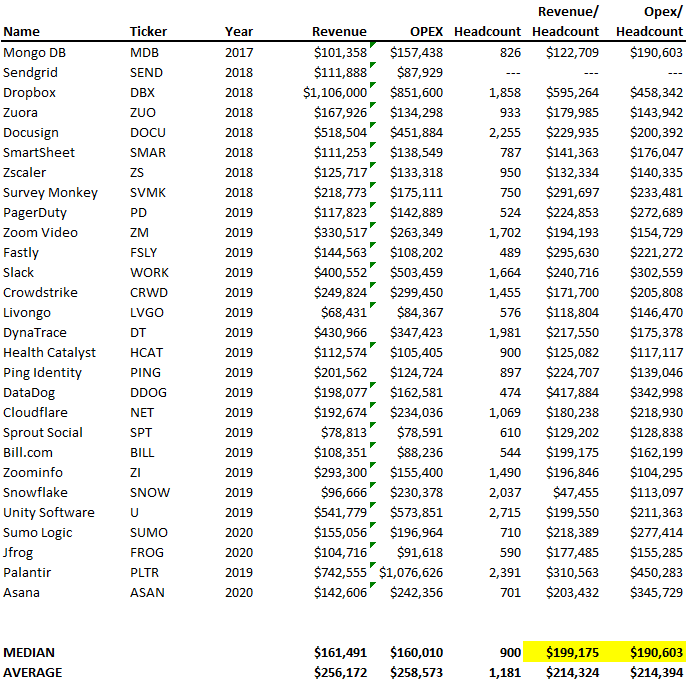Click average revenue $256,172
Image resolution: width=686 pixels, height=682 pixels.
click(x=340, y=673)
